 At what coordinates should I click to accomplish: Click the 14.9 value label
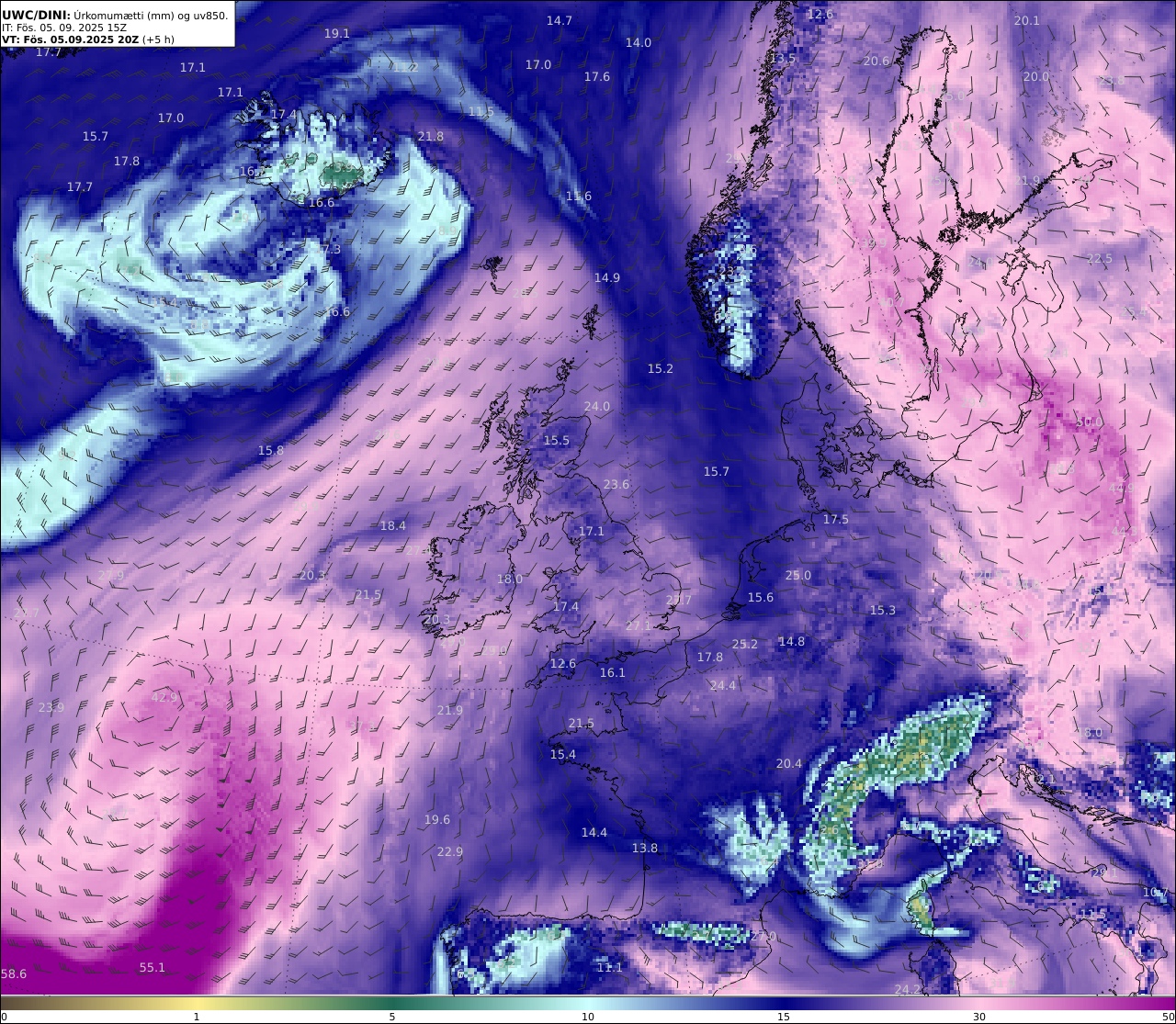click(x=607, y=277)
